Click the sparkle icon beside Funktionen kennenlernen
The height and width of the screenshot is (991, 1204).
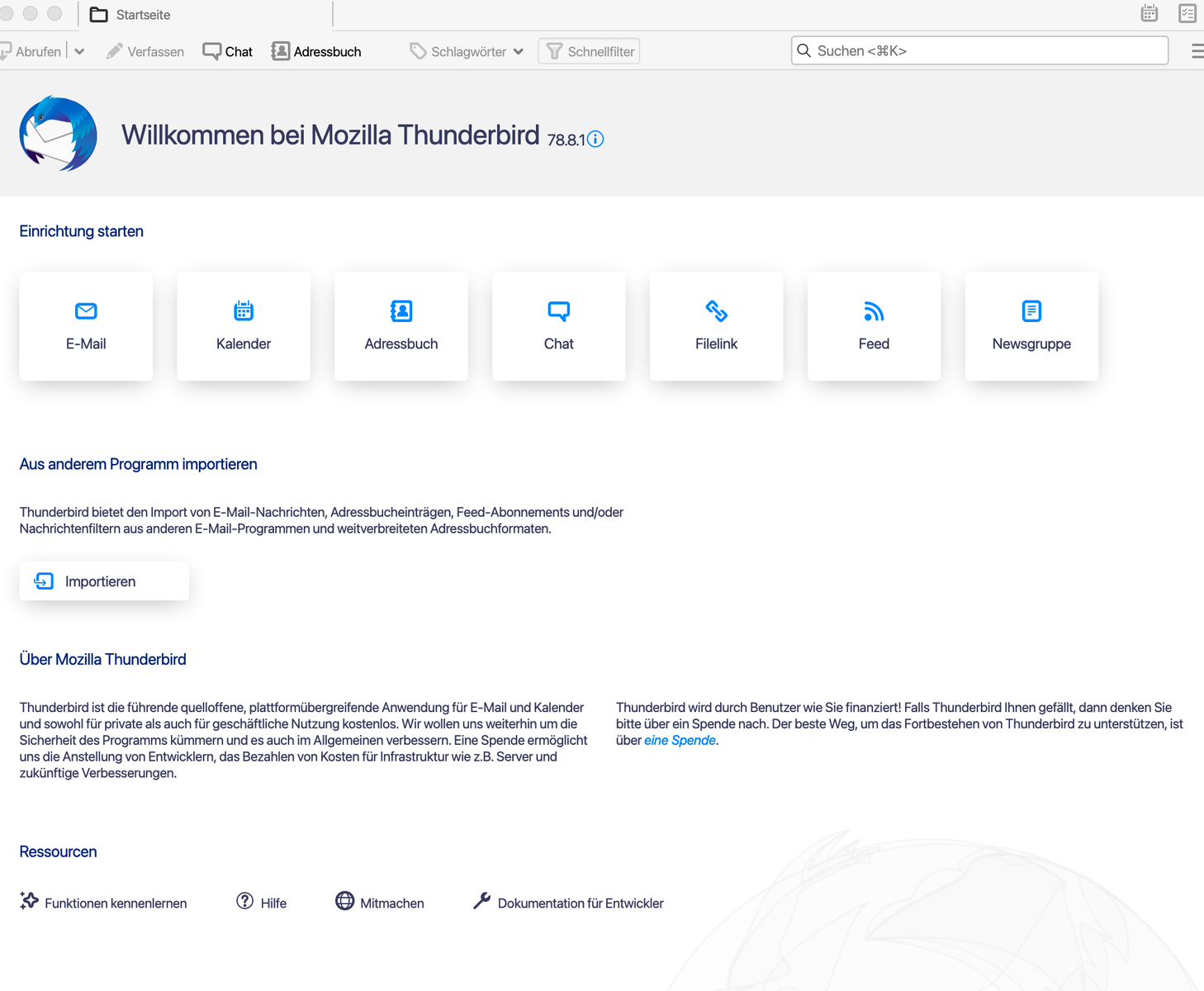point(30,901)
